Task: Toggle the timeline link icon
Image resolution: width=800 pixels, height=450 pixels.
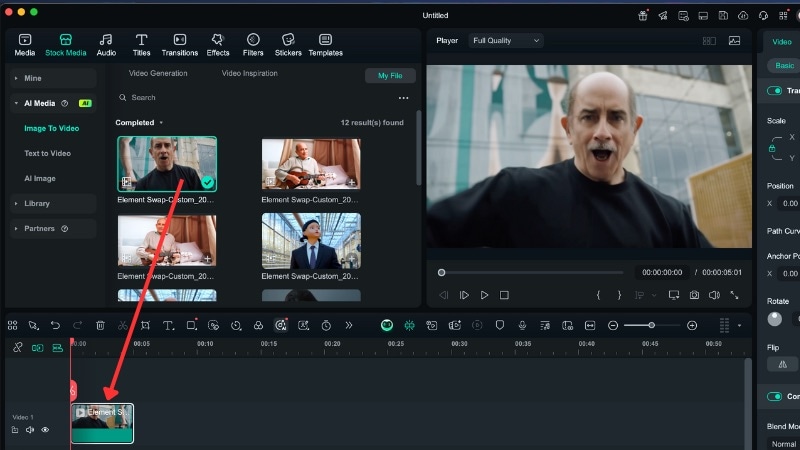Action: coord(17,347)
